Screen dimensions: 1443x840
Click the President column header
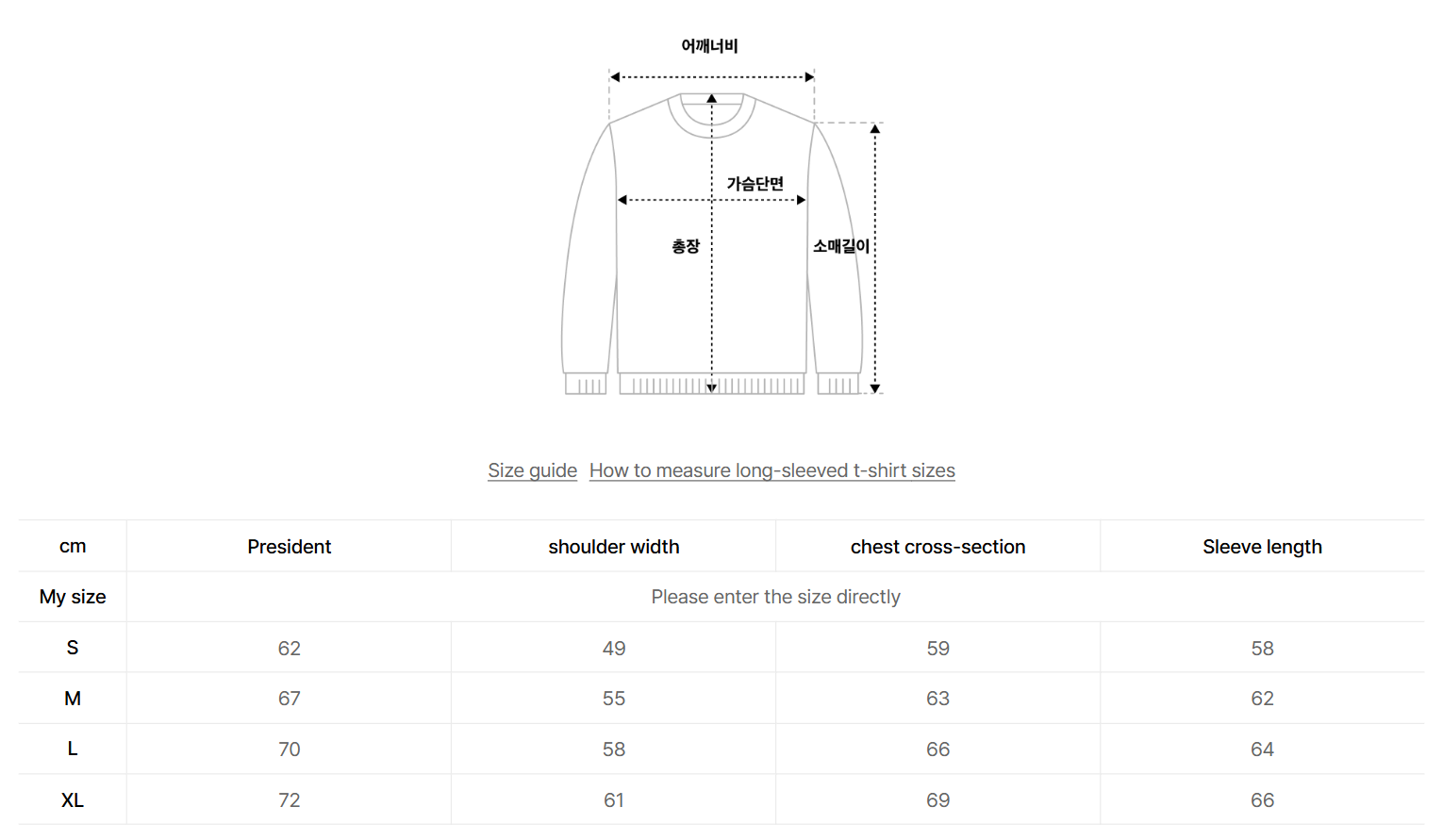coord(289,547)
